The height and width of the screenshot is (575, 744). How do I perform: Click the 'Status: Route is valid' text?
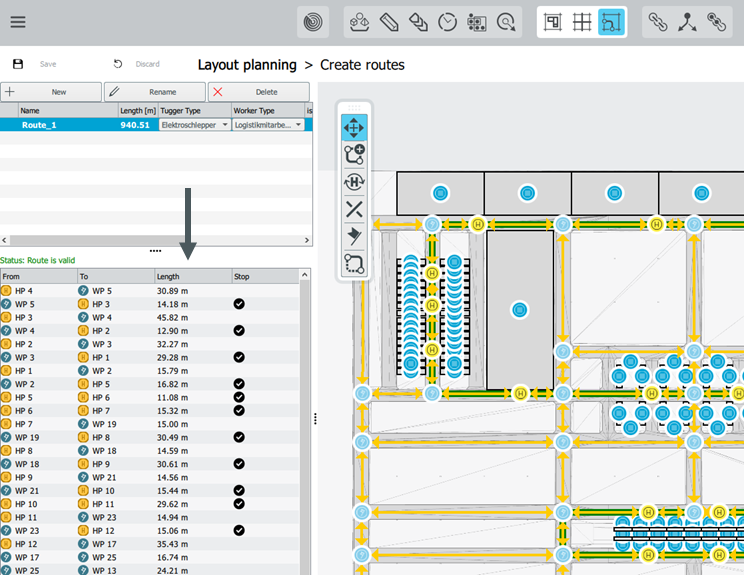[x=37, y=260]
